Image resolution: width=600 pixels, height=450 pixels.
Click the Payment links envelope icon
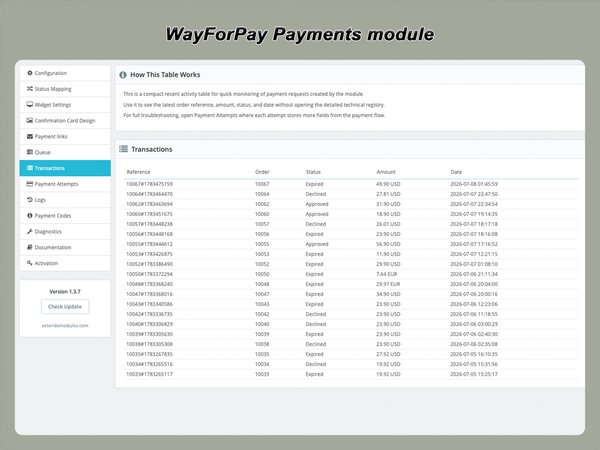[x=29, y=136]
